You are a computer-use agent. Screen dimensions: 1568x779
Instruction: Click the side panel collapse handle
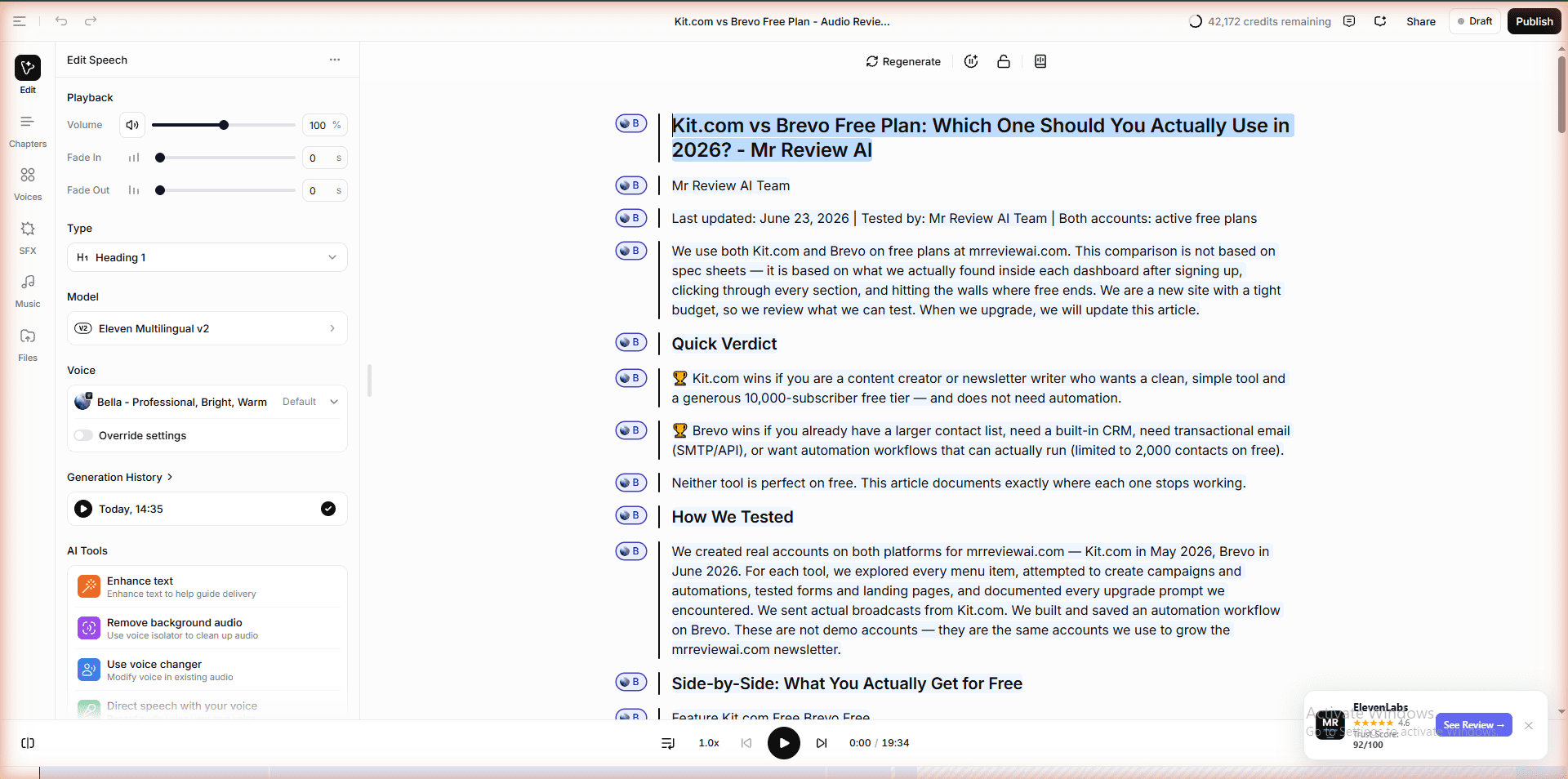[369, 381]
